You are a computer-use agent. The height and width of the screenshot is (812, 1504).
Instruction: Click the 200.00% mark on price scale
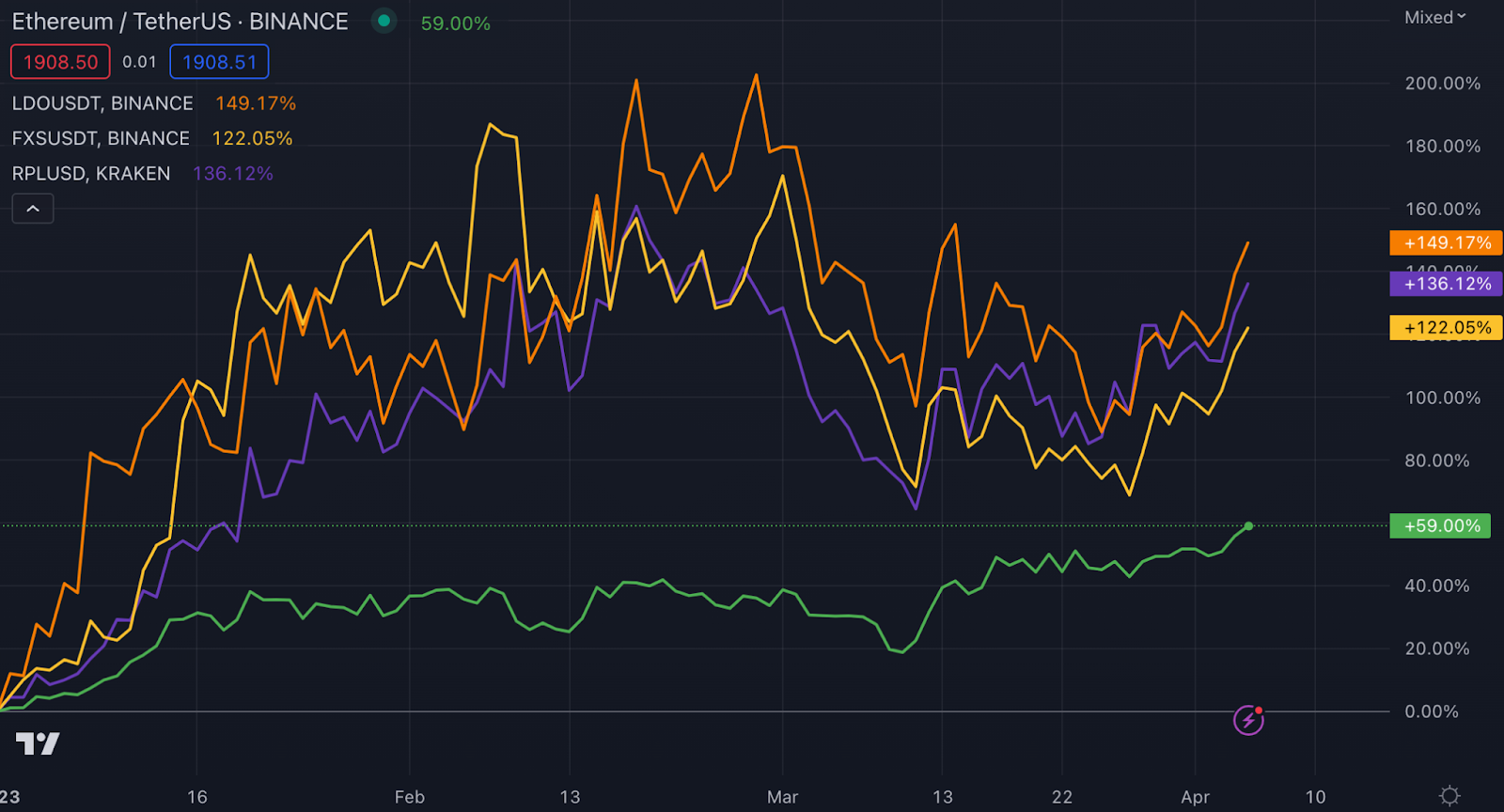[1442, 84]
